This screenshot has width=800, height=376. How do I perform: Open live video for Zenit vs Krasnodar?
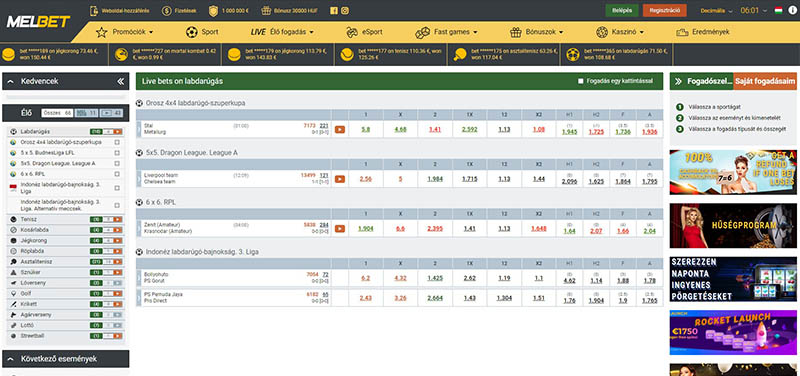pyautogui.click(x=340, y=229)
